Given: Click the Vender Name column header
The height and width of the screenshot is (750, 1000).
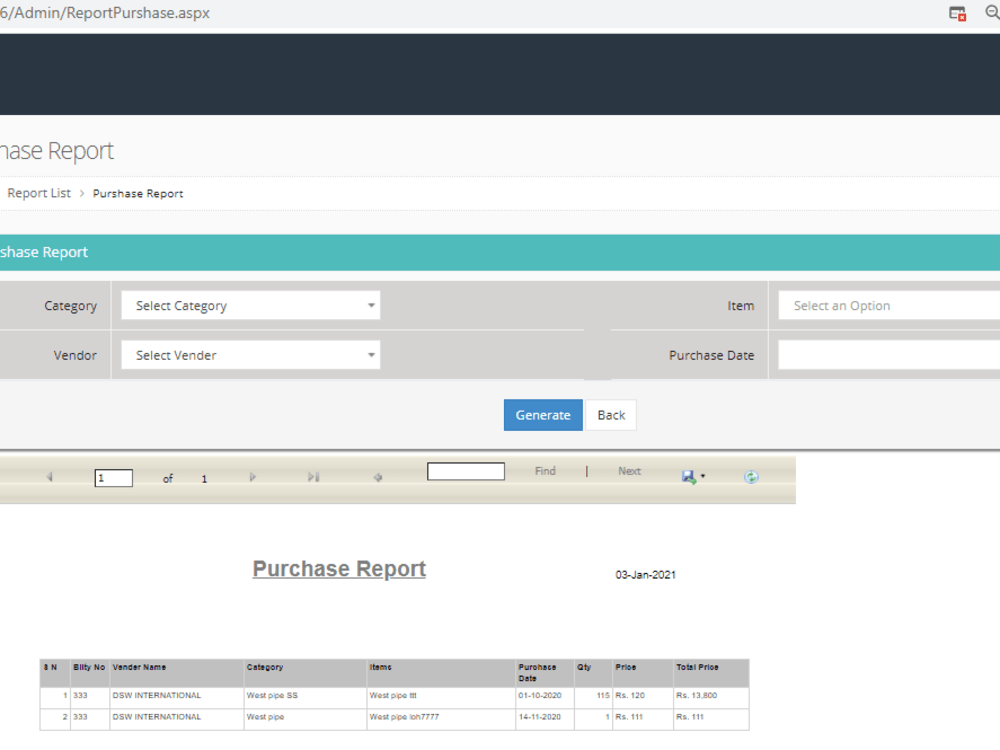Looking at the screenshot, I should (139, 667).
